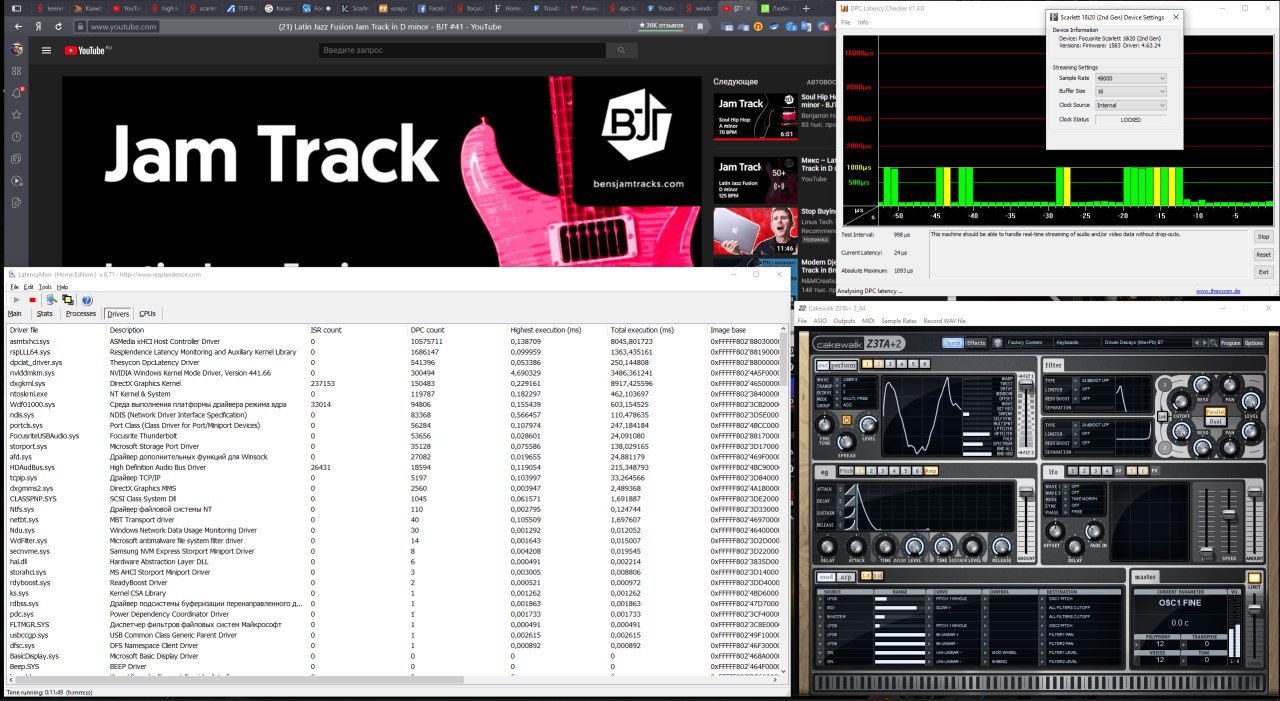Image resolution: width=1280 pixels, height=701 pixels.
Task: Select Parallel filter routing in Z3TA+2
Action: point(1215,411)
